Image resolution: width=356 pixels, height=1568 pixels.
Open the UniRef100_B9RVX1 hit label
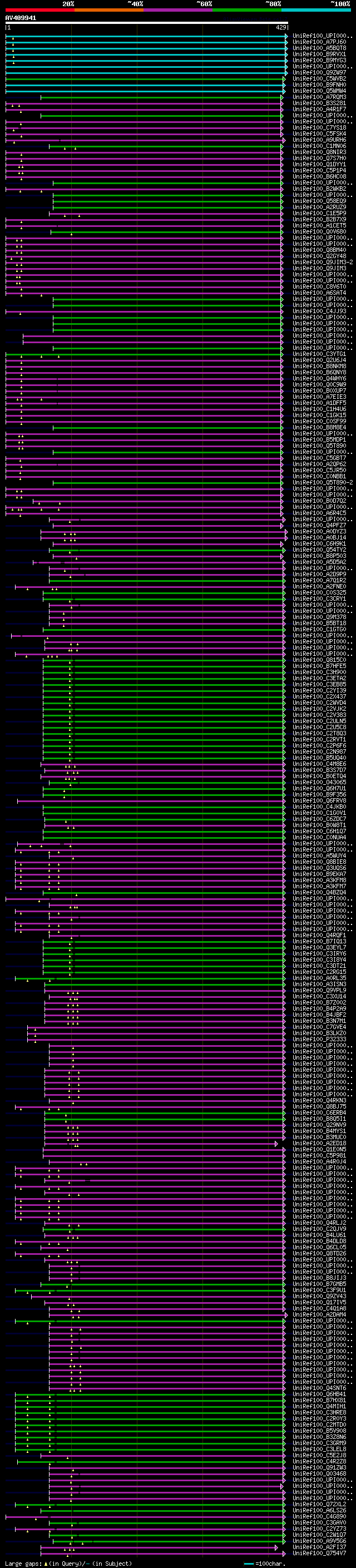(x=319, y=54)
